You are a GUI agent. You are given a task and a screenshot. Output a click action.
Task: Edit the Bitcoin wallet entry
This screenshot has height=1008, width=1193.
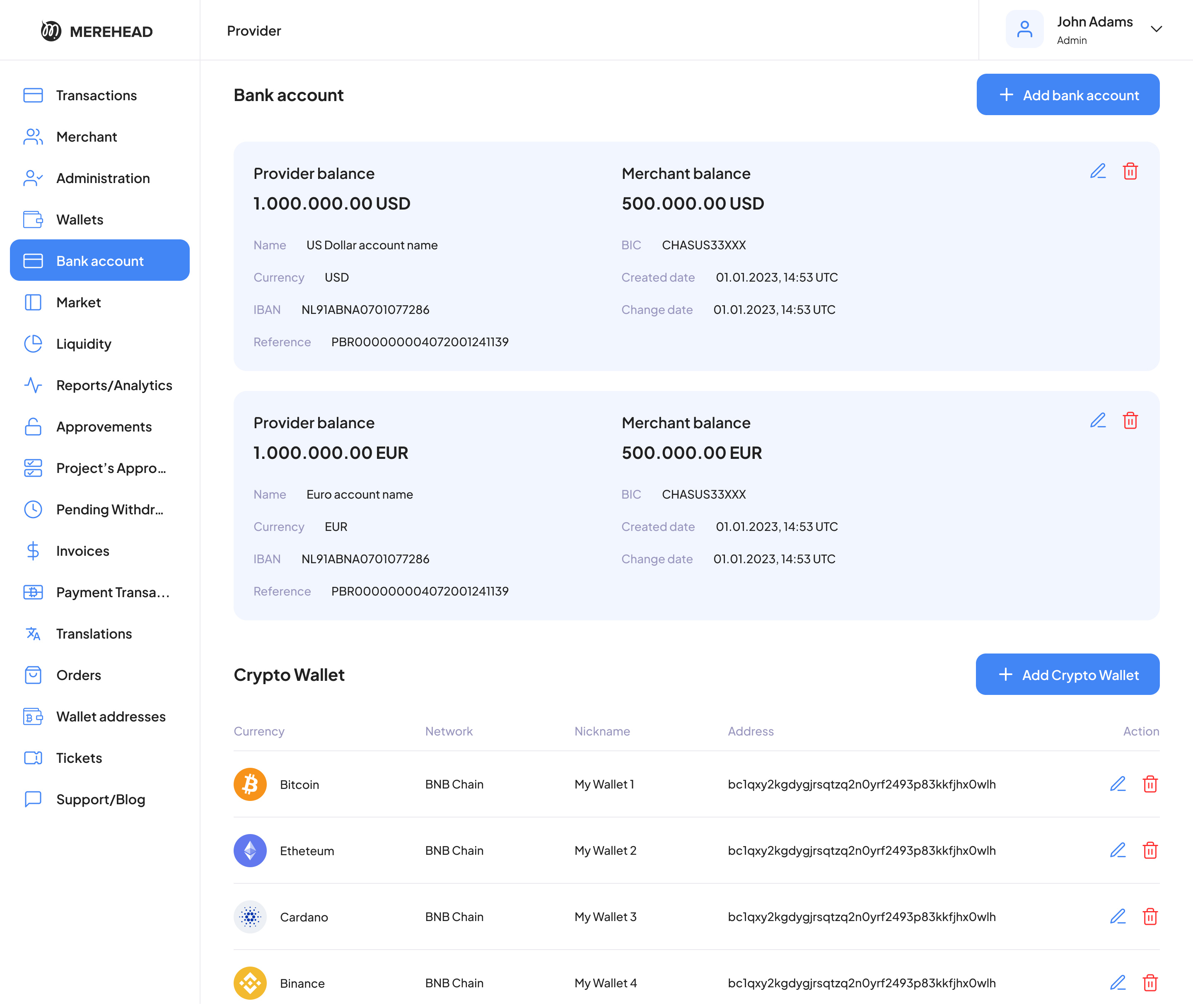tap(1118, 784)
